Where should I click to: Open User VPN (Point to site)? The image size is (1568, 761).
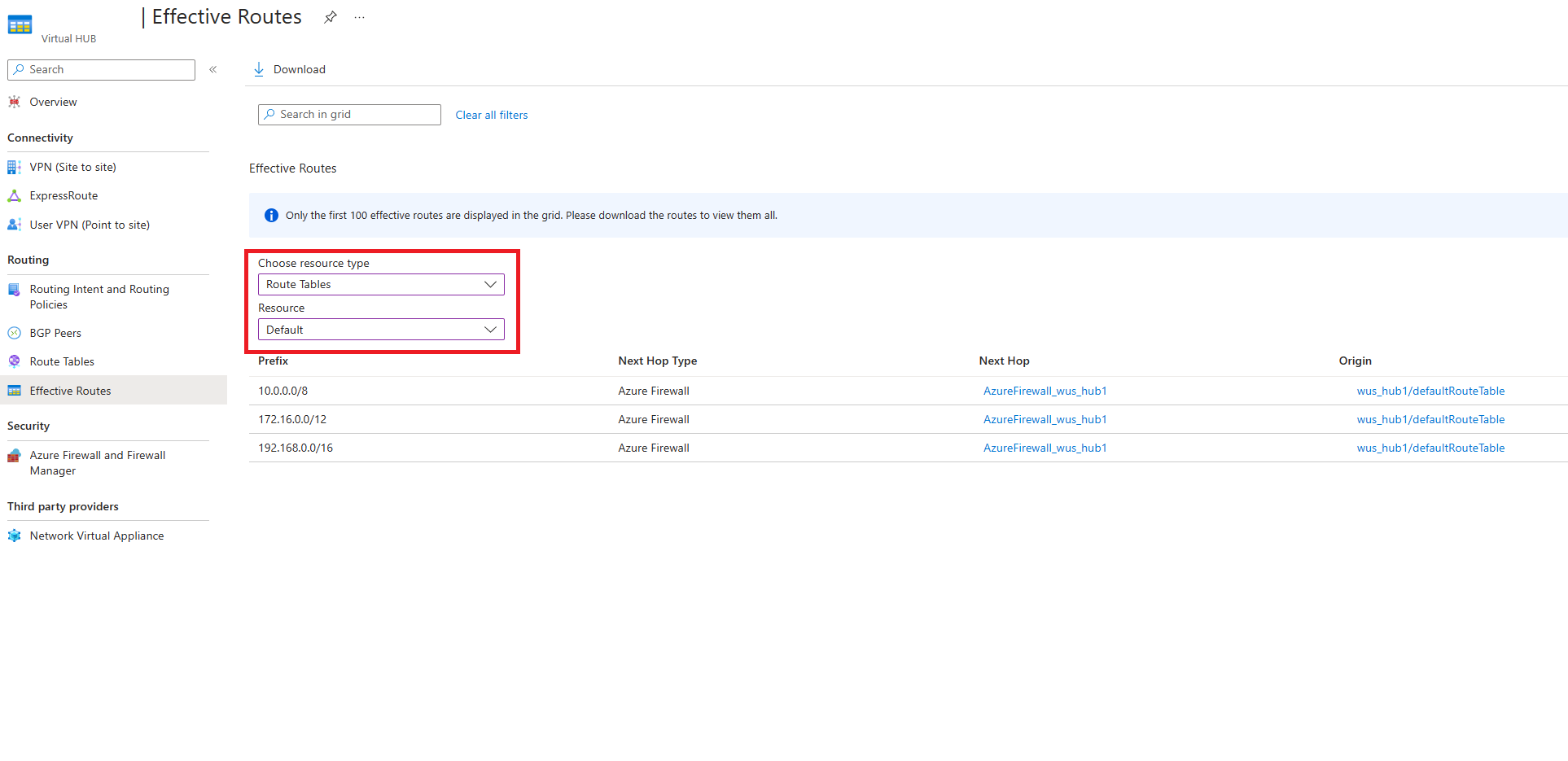pos(90,225)
